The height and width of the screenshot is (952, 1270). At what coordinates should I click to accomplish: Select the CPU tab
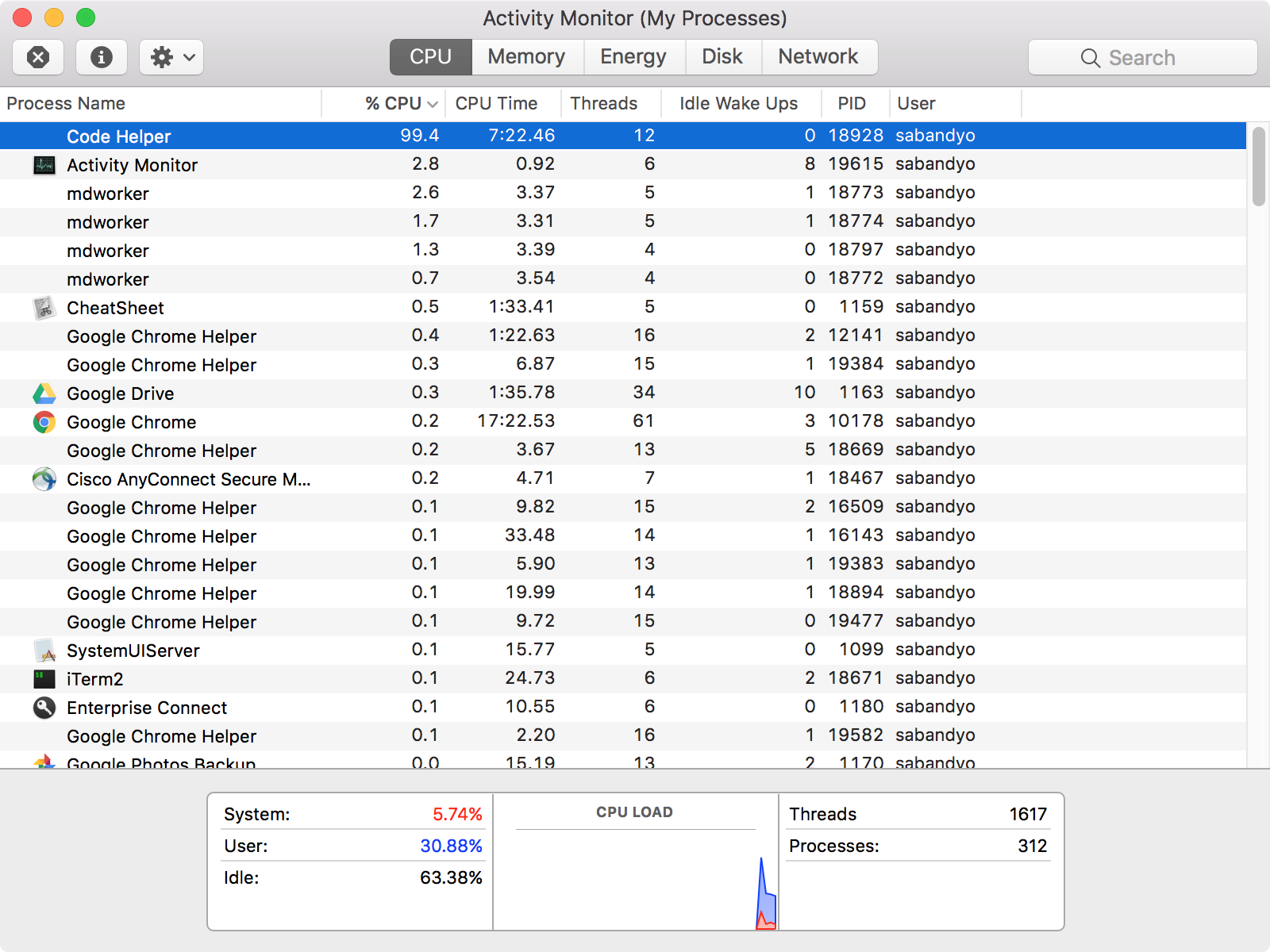(431, 57)
